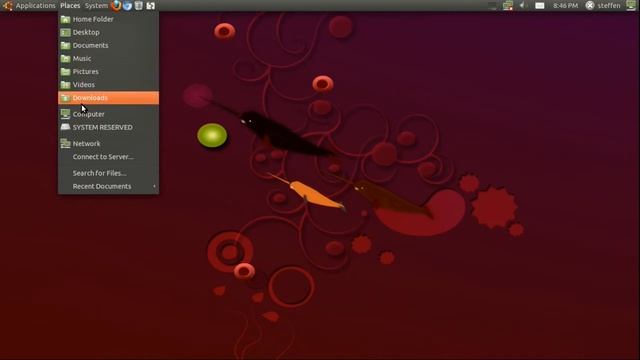
Task: Expand the Recent Documents submenu
Action: [108, 186]
